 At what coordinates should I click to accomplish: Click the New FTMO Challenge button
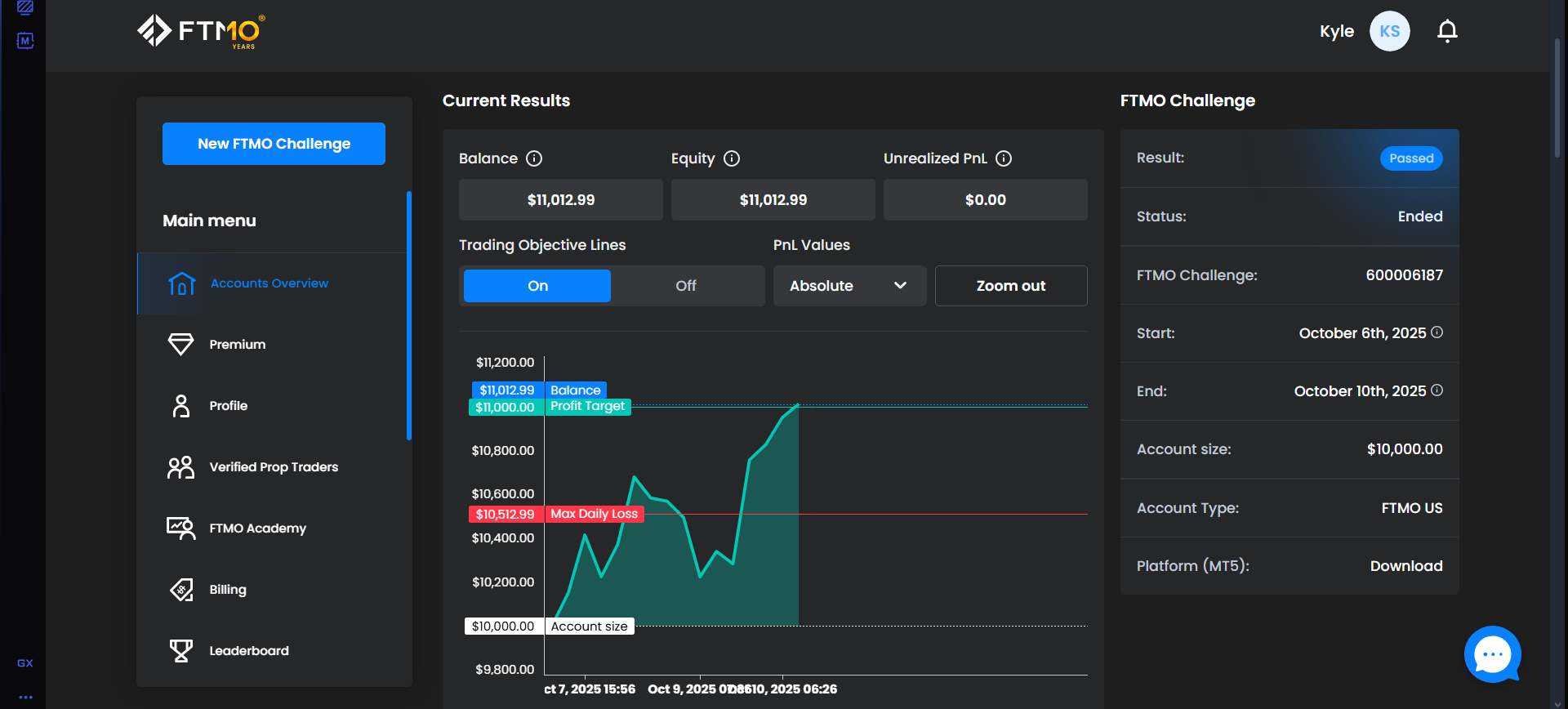(x=274, y=144)
